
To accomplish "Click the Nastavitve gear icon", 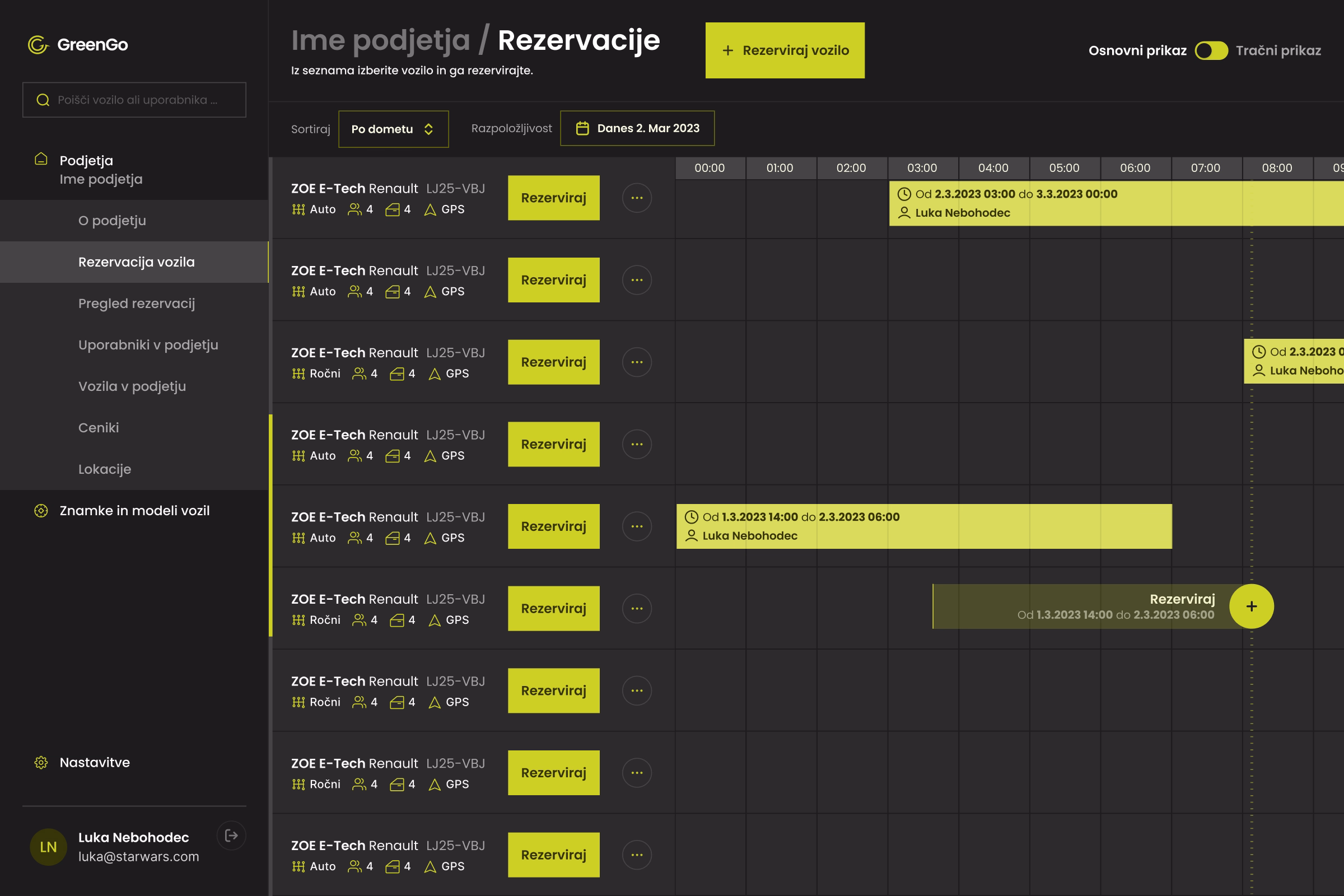I will pyautogui.click(x=41, y=762).
